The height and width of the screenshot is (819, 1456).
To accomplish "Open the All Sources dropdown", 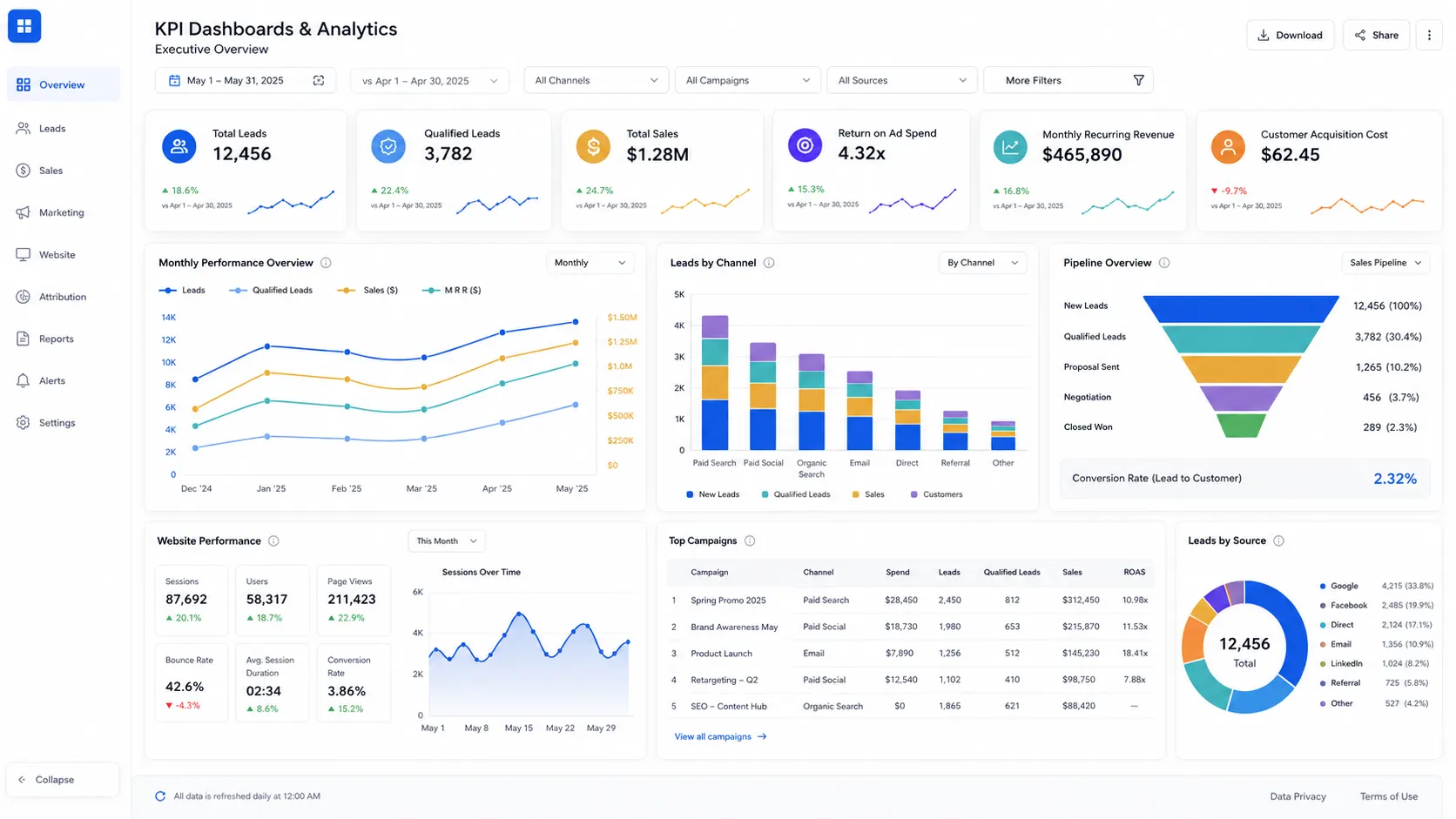I will [x=901, y=80].
